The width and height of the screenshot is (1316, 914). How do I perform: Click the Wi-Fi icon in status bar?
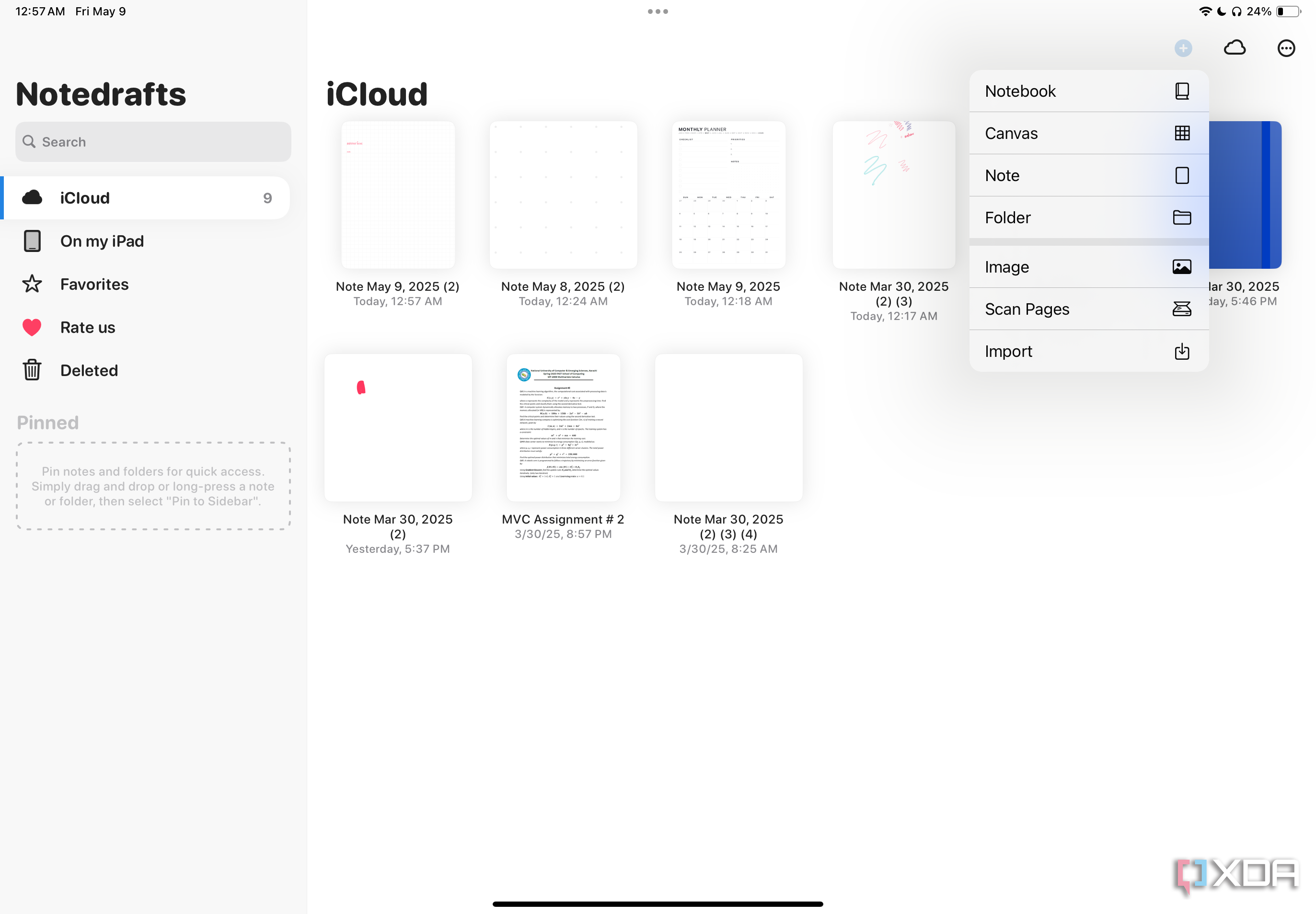pos(1205,11)
